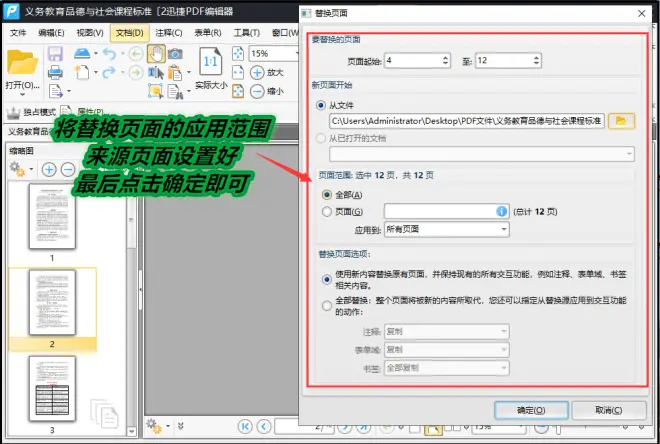660x444 pixels.
Task: Click the New document icon
Action: [82, 72]
